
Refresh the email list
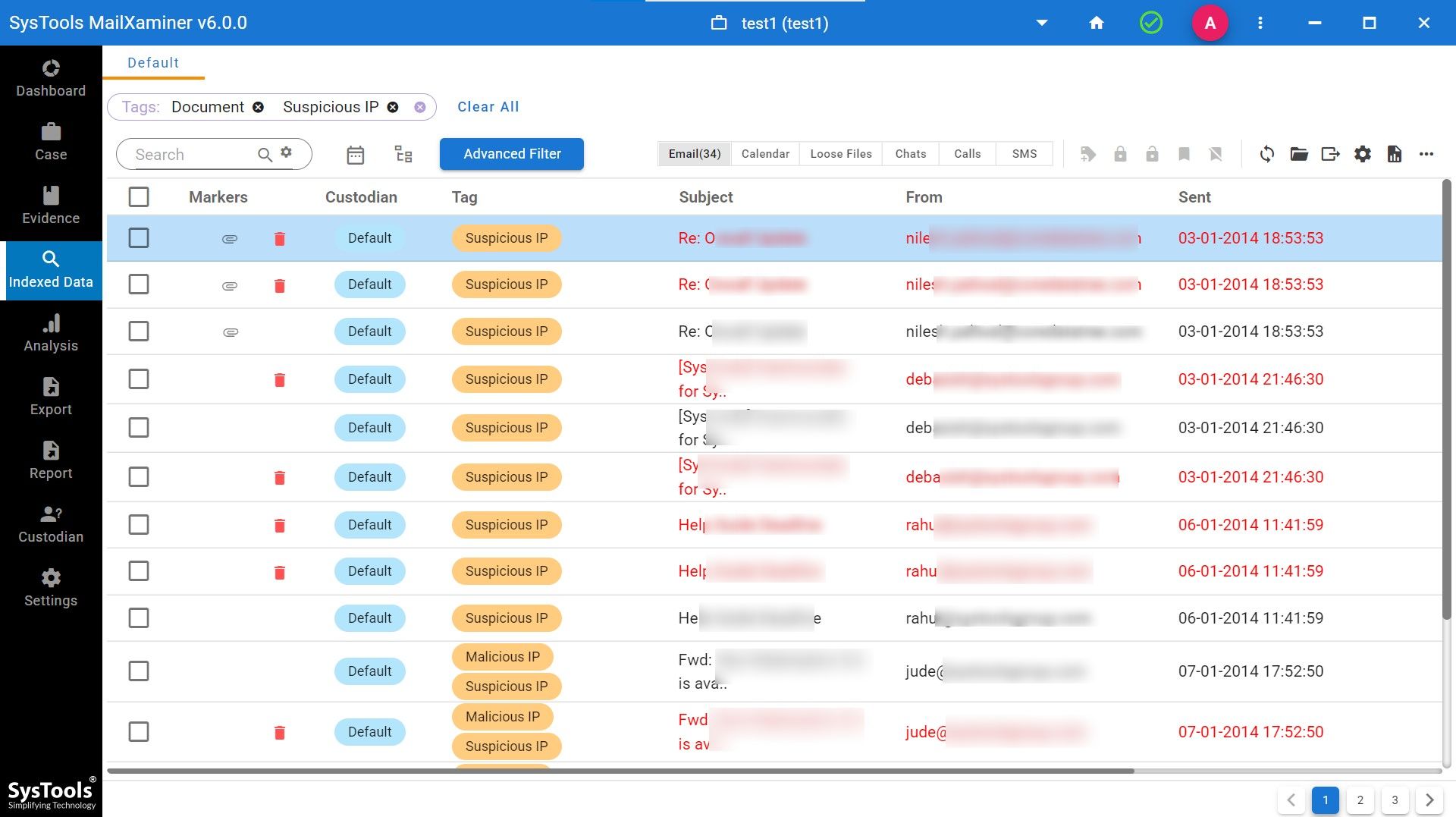[1267, 154]
